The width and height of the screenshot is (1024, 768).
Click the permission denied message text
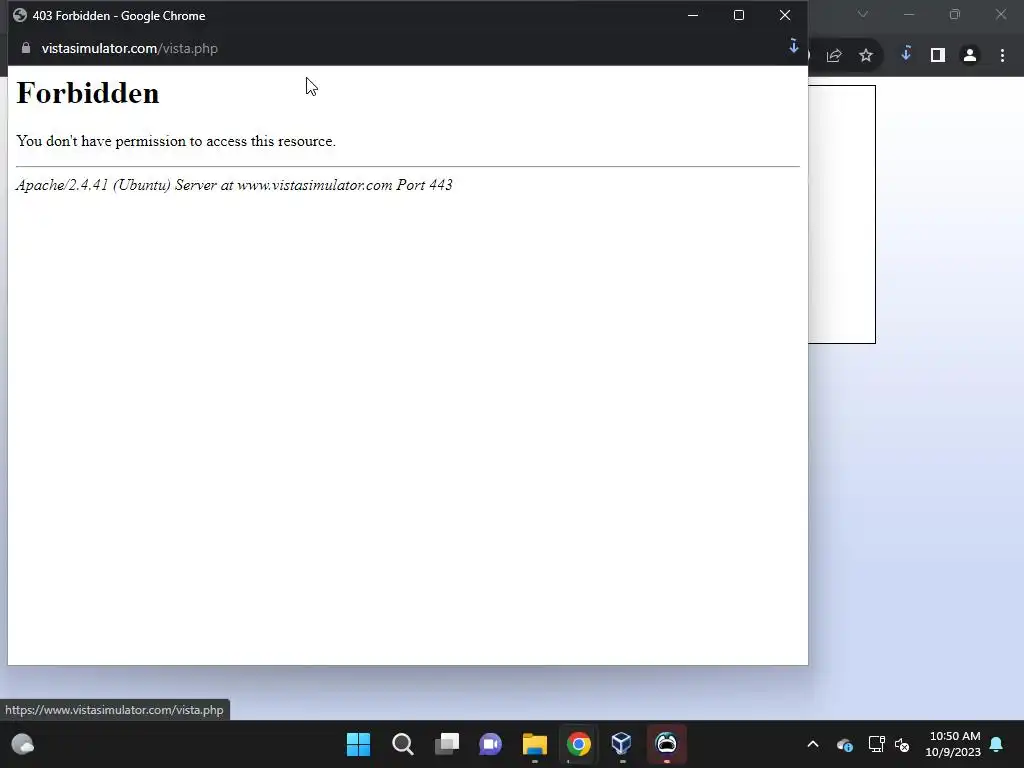[176, 141]
